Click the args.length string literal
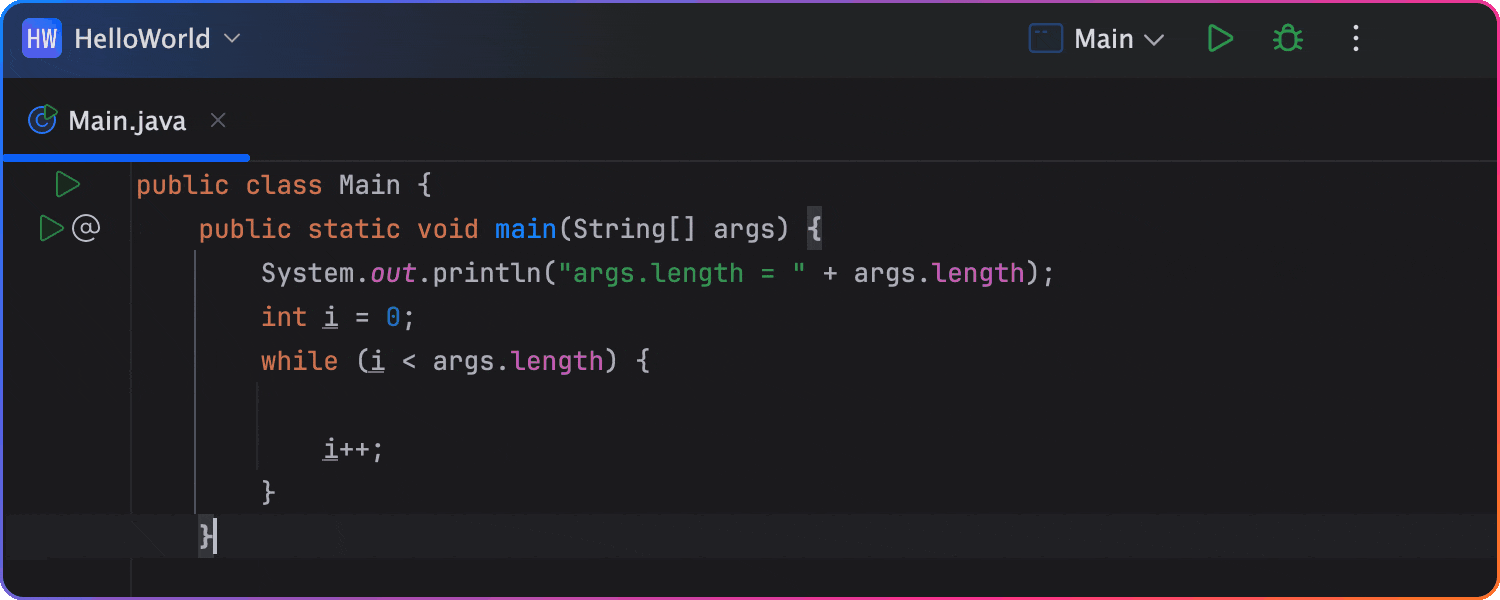Viewport: 1500px width, 600px height. 688,273
